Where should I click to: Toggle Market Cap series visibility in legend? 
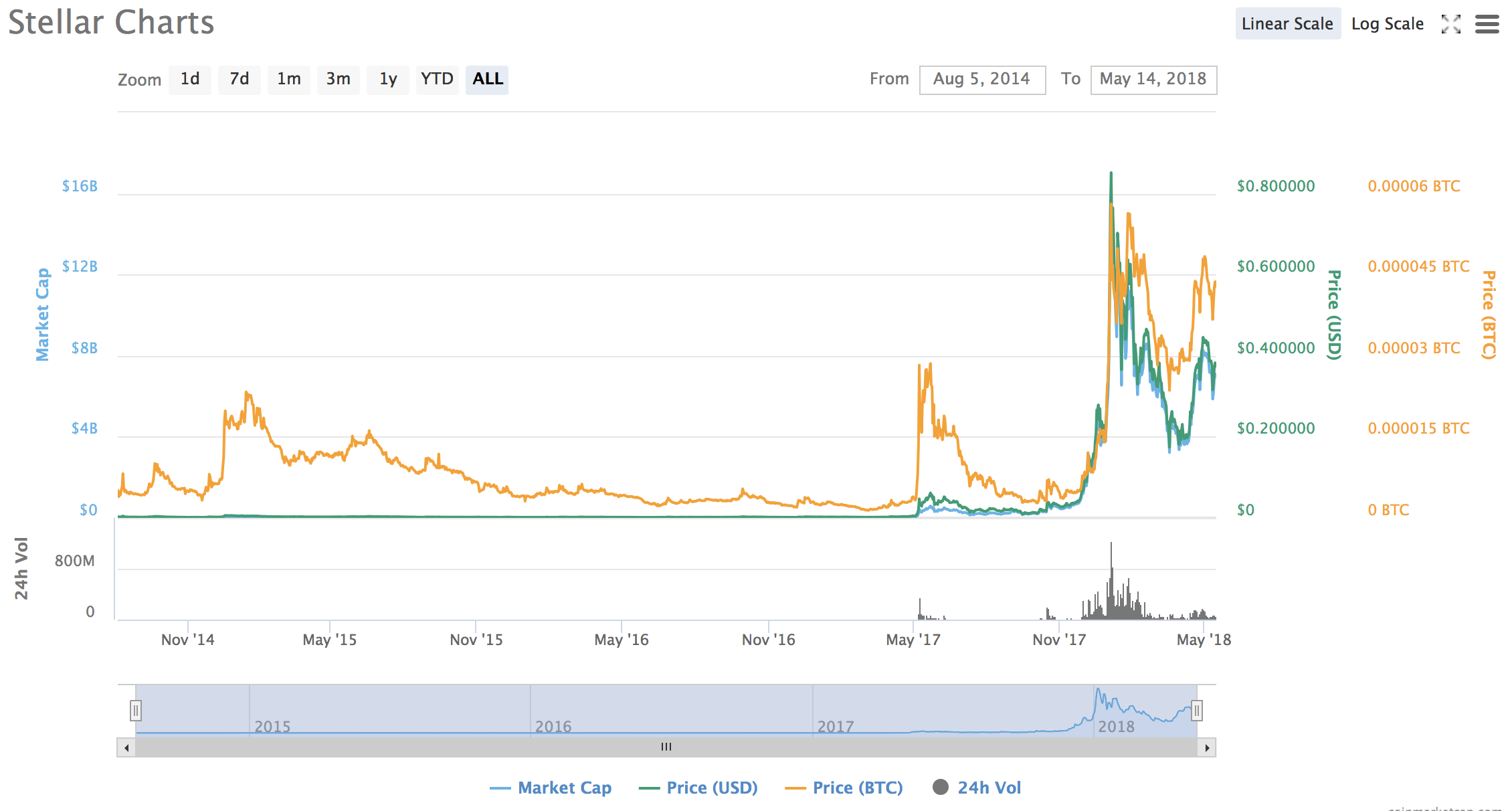[564, 788]
